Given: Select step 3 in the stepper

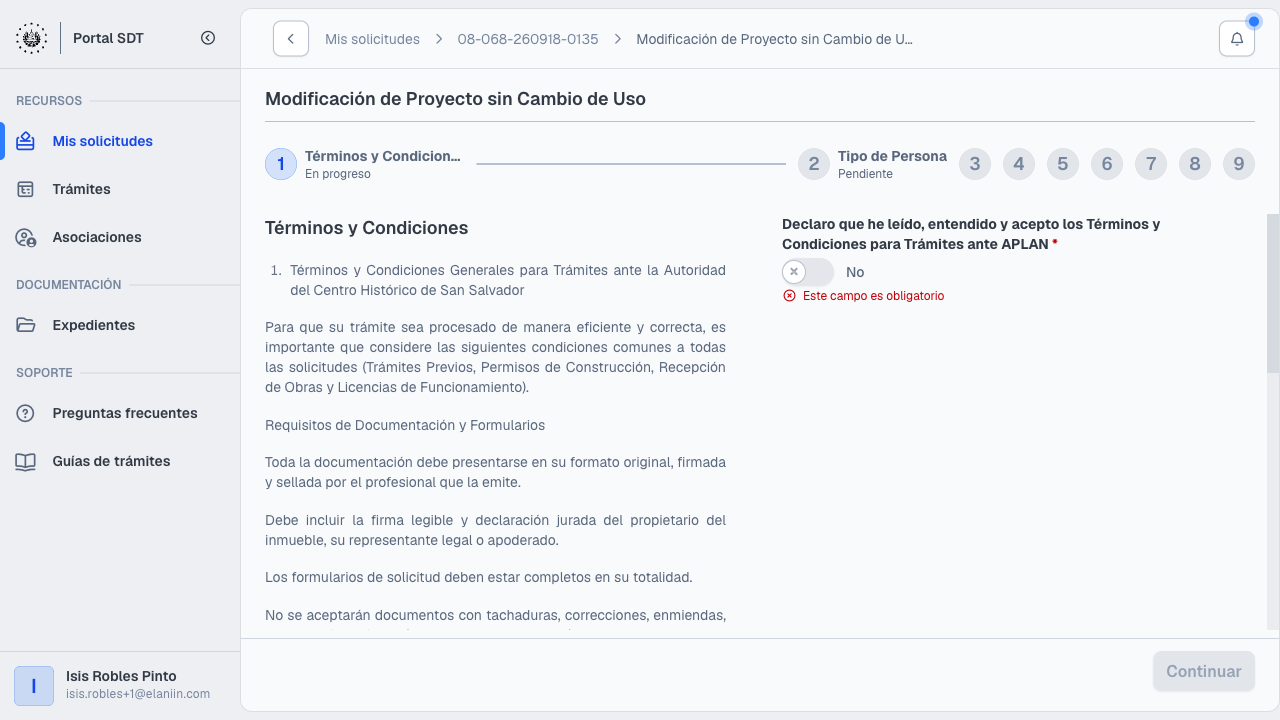Looking at the screenshot, I should click(x=975, y=164).
